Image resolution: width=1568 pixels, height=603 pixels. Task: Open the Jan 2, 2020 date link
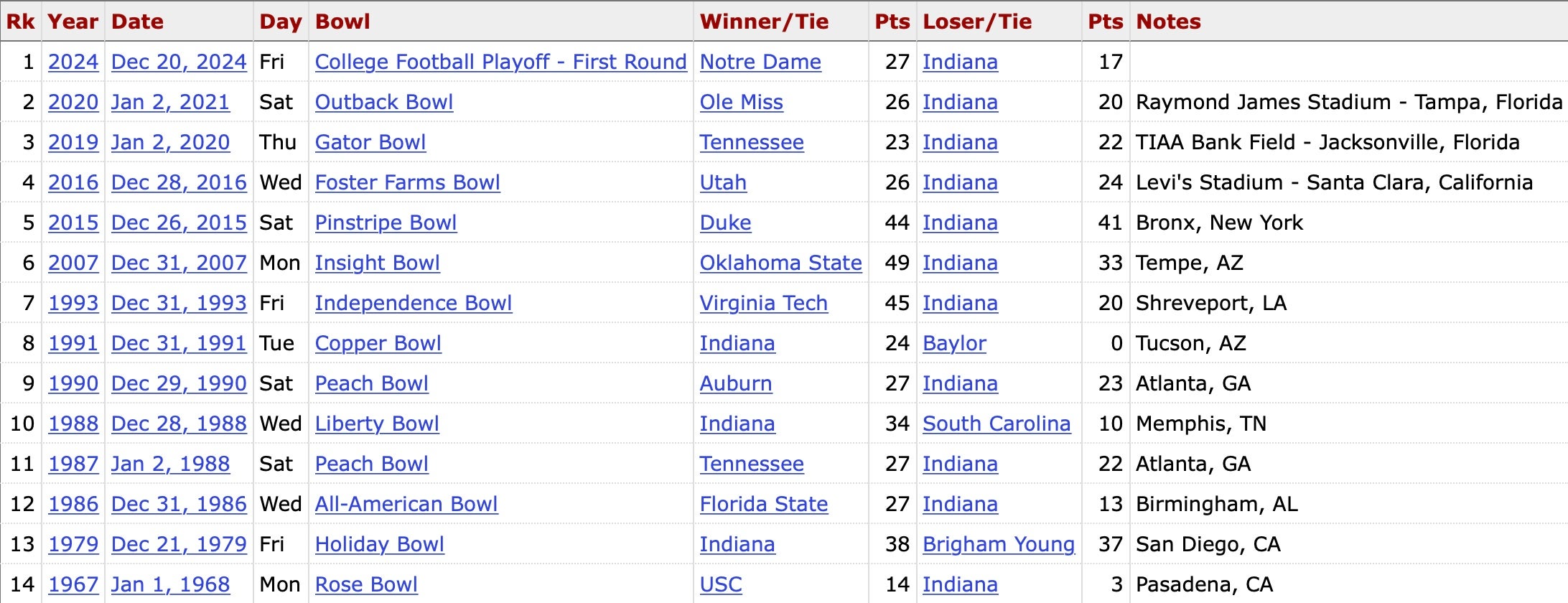coord(170,142)
